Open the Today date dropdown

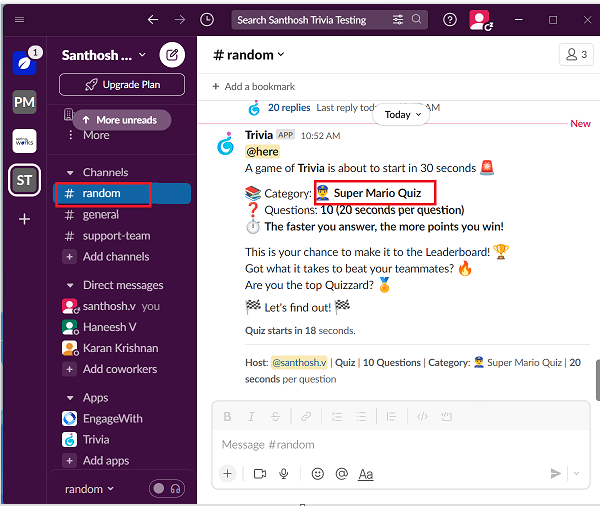(401, 114)
